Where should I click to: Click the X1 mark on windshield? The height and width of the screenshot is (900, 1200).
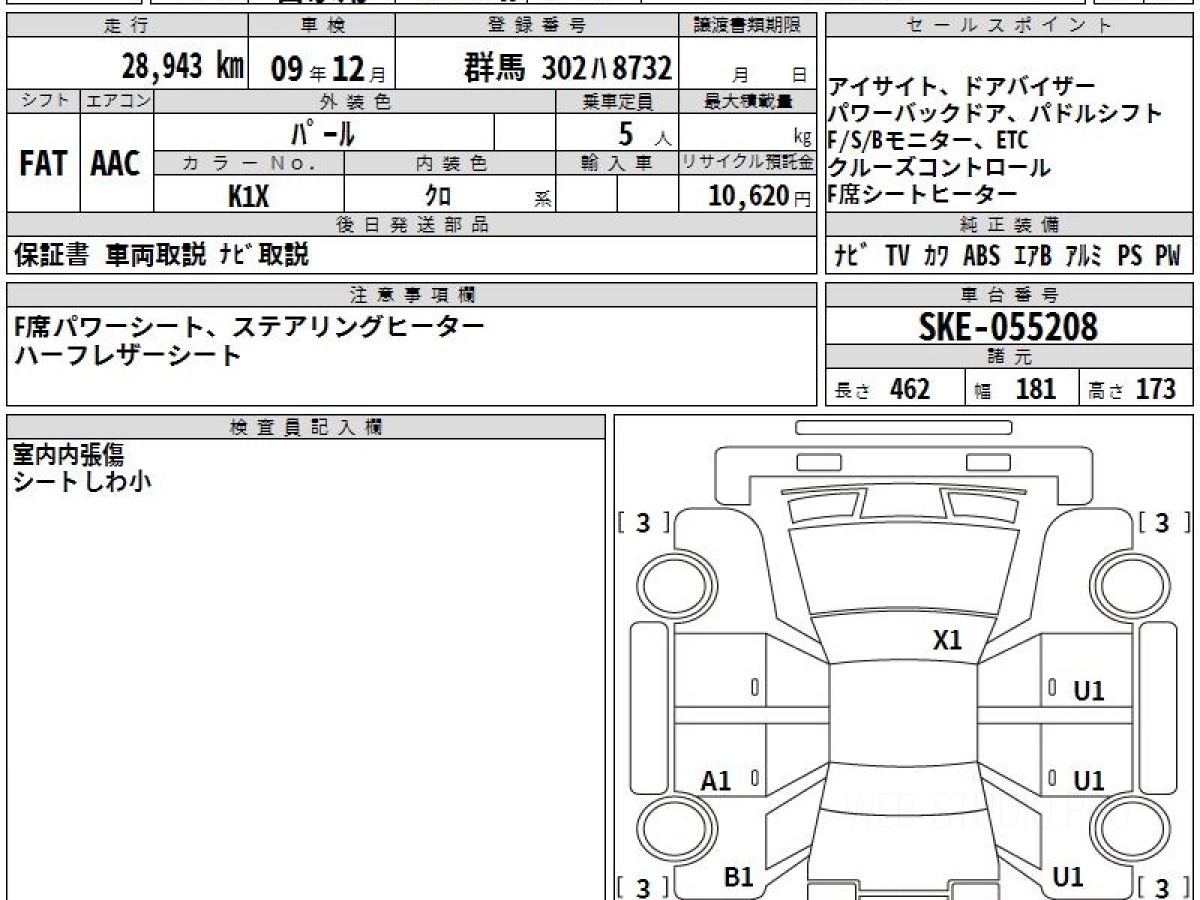947,640
